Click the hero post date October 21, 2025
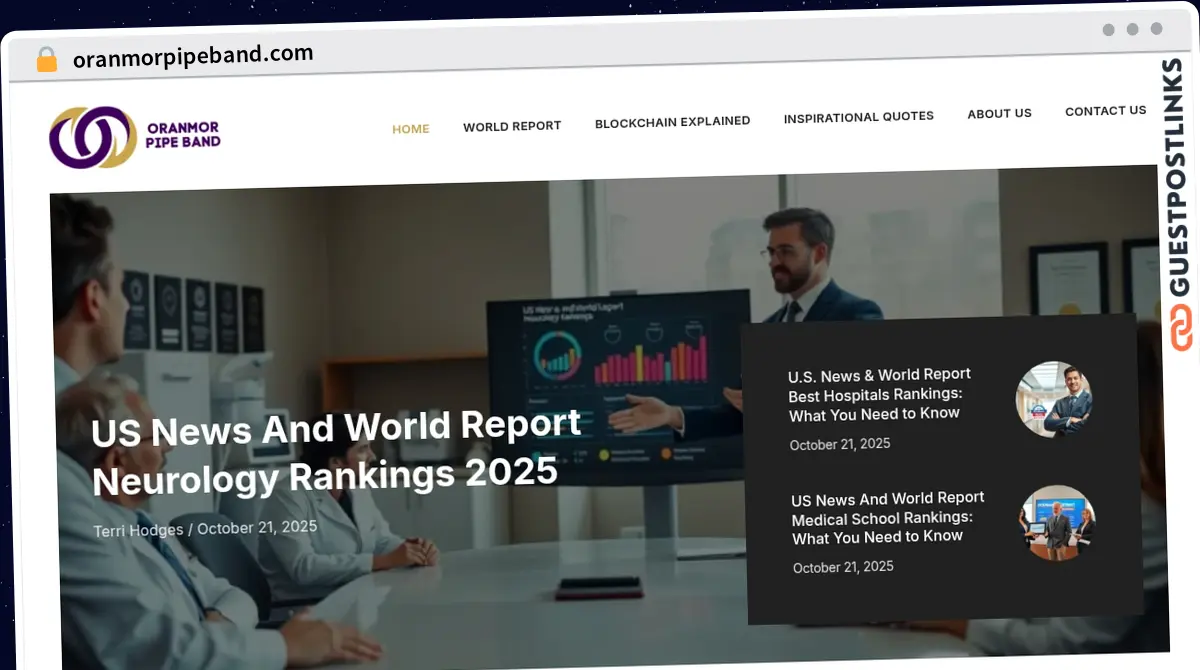 coord(257,527)
